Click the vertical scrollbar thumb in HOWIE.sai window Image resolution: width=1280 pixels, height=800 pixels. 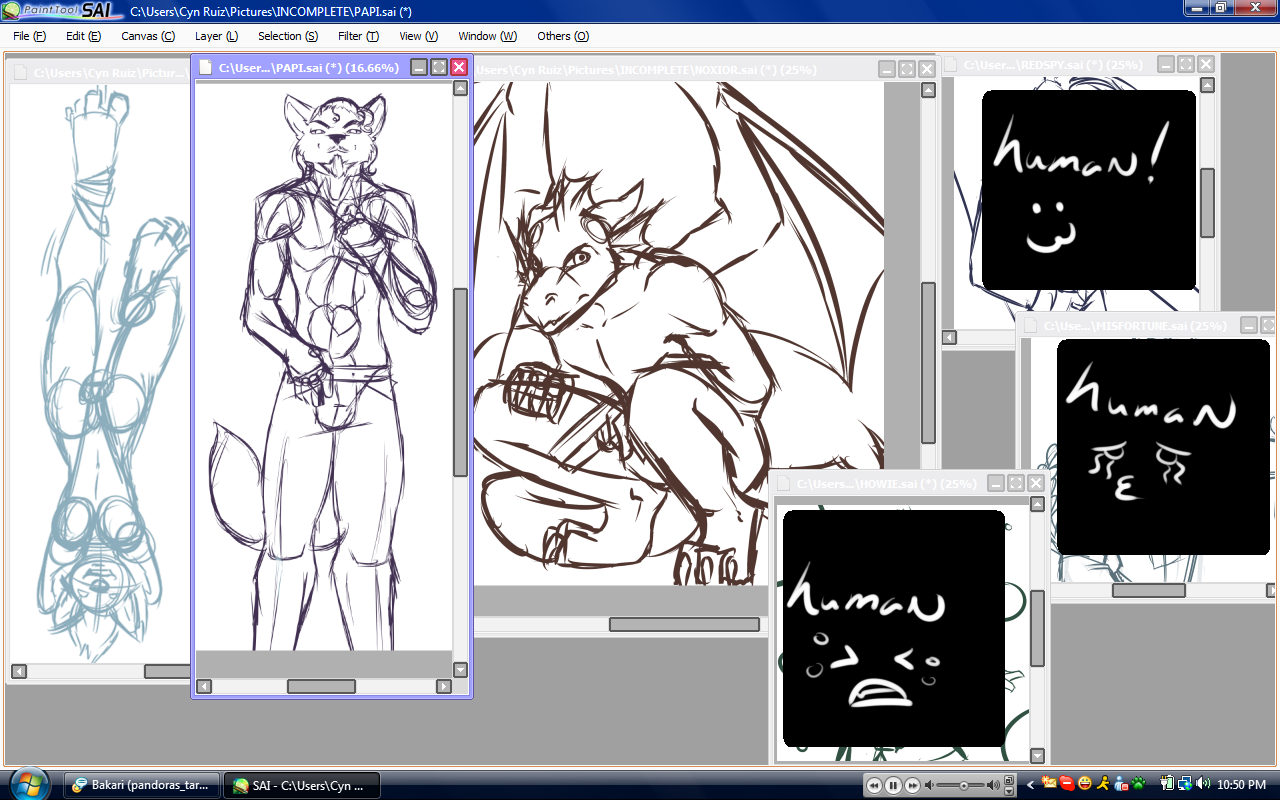click(x=1037, y=628)
